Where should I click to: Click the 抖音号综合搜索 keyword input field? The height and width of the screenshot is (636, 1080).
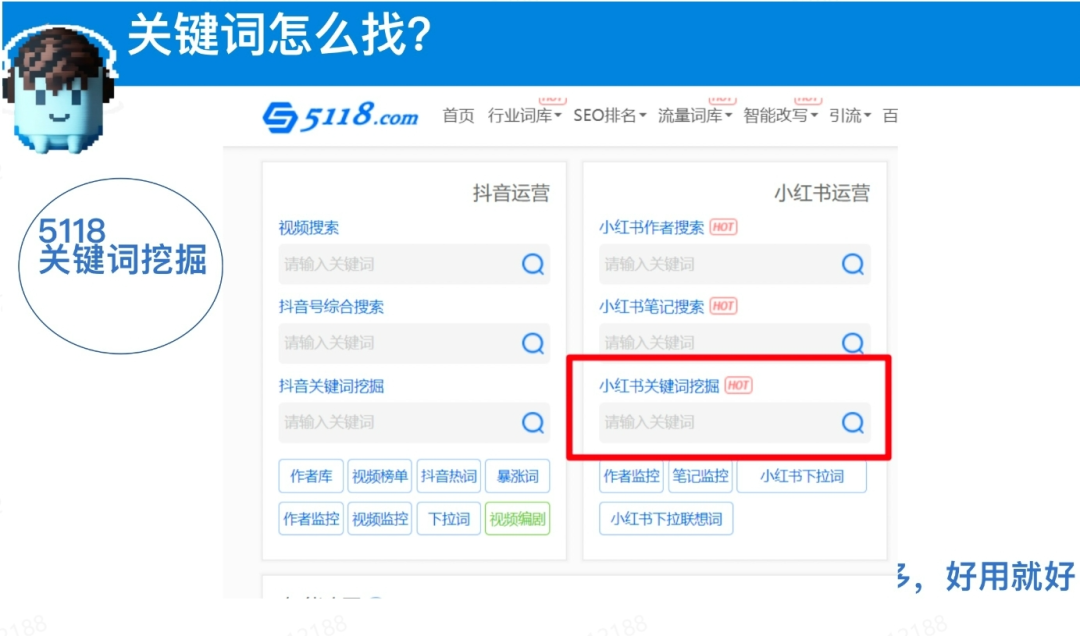(414, 343)
